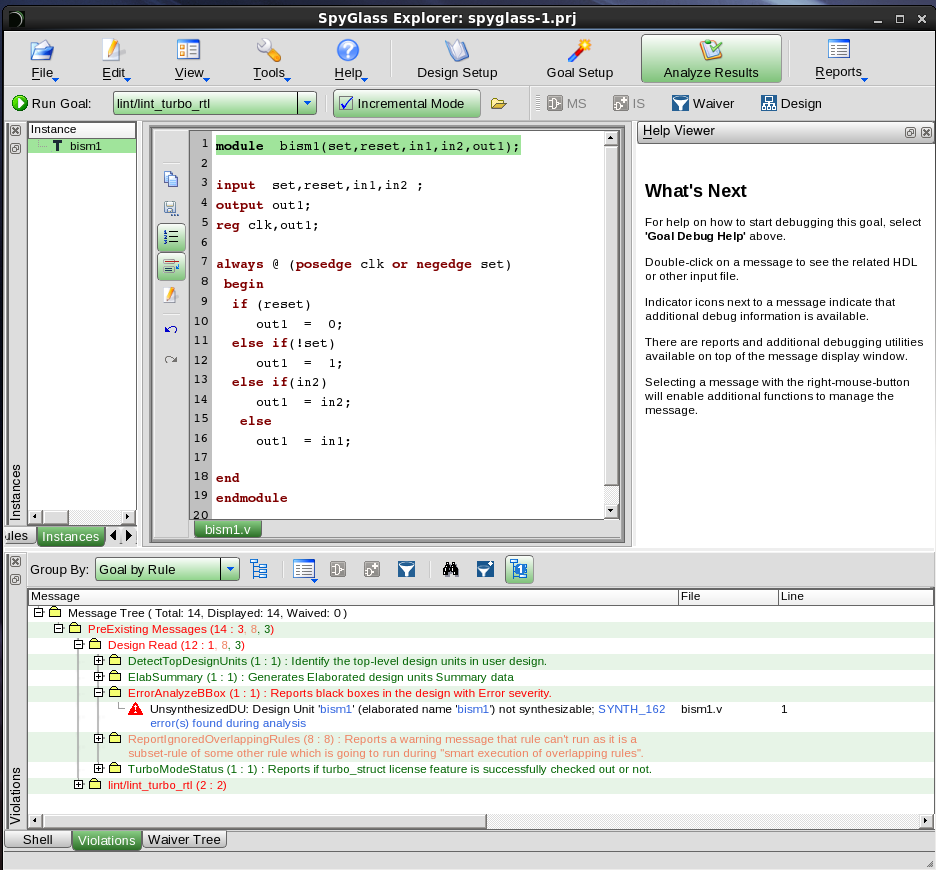
Task: Toggle Incremental Mode checkbox
Action: point(346,104)
